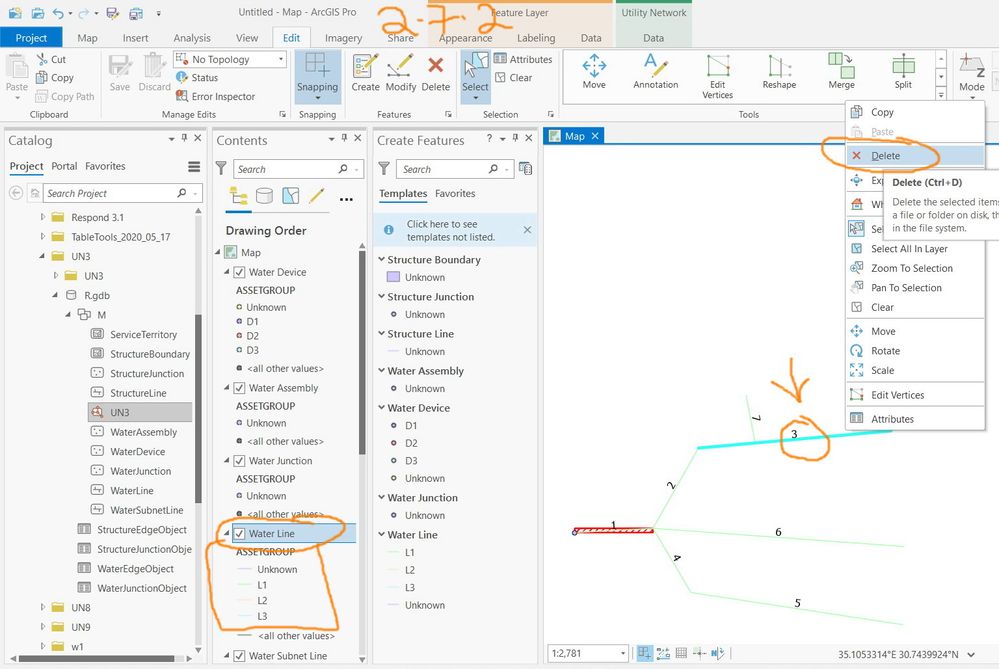
Task: Choose Rotate in the context menu
Action: coord(915,351)
